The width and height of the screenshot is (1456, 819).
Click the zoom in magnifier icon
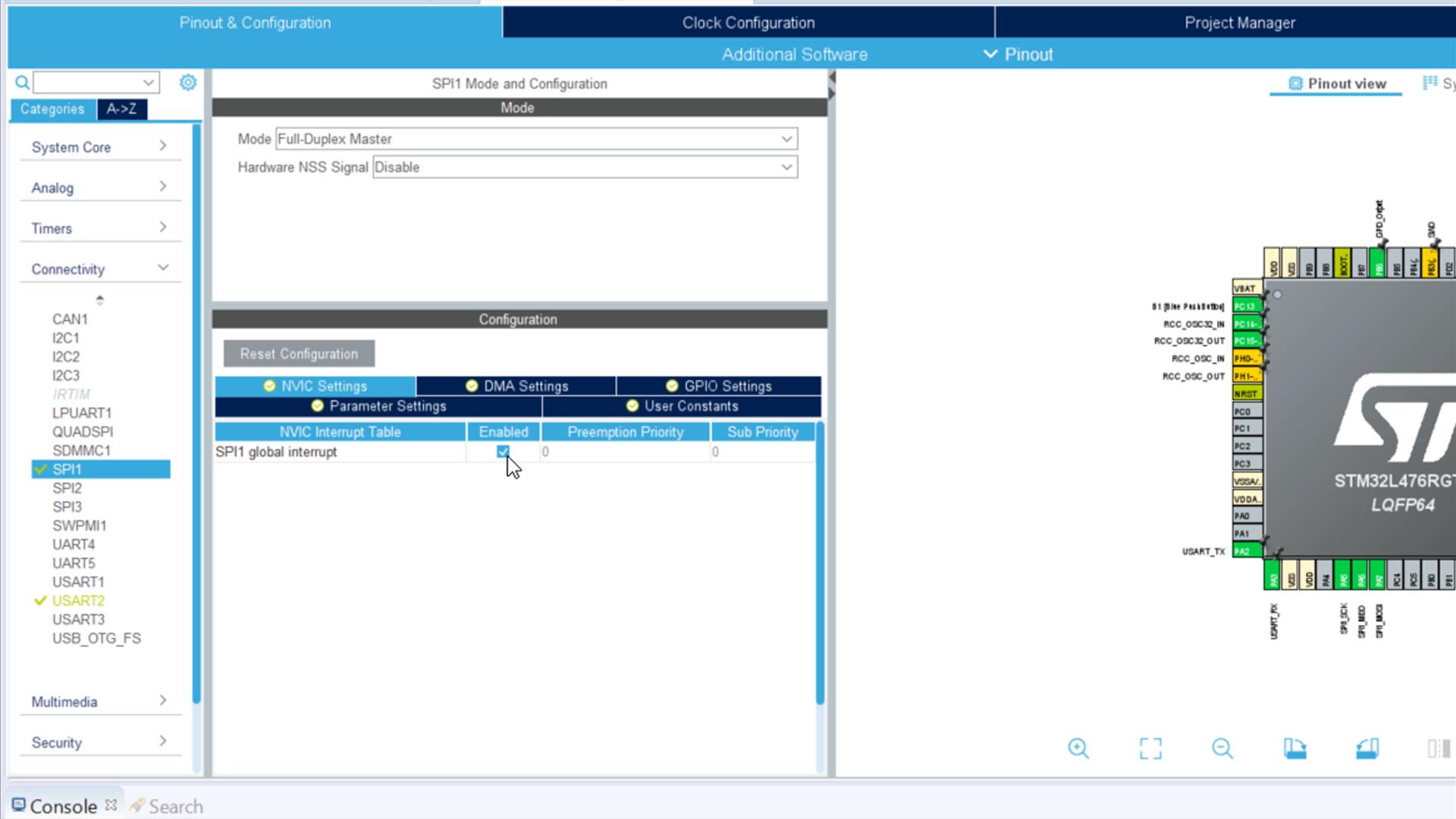(1078, 748)
